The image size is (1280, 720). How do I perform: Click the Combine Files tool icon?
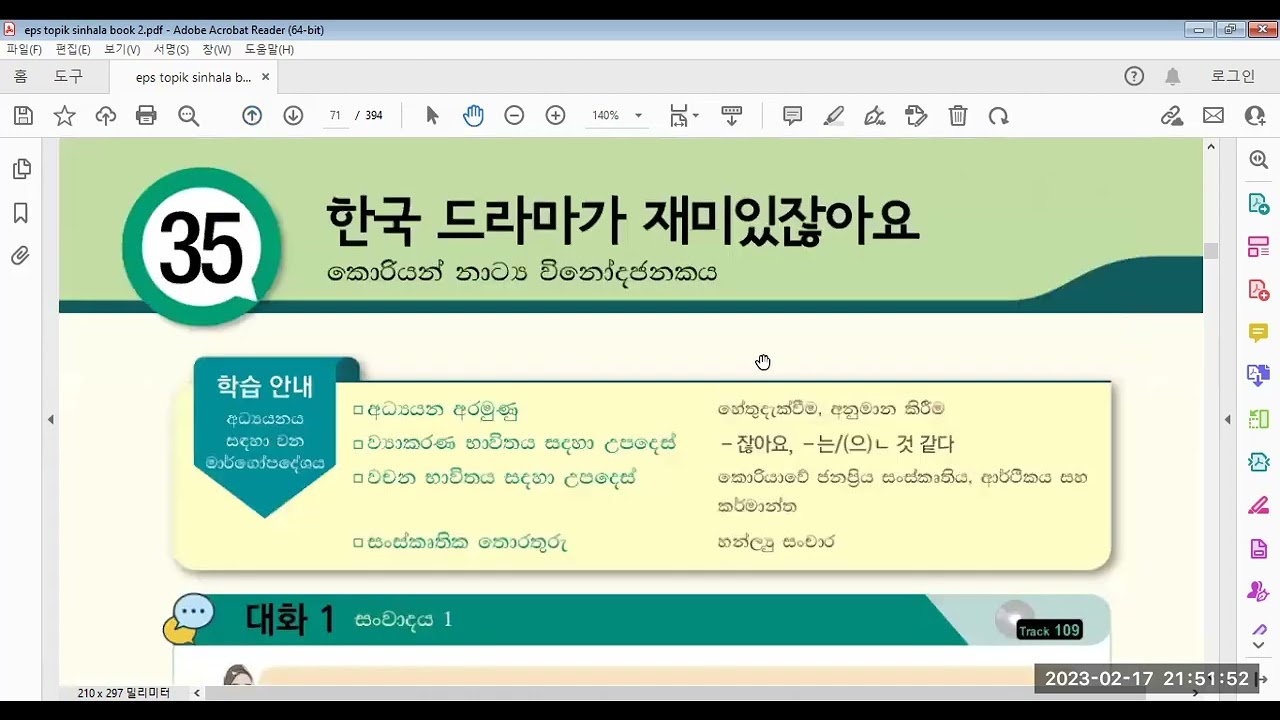pos(1259,376)
